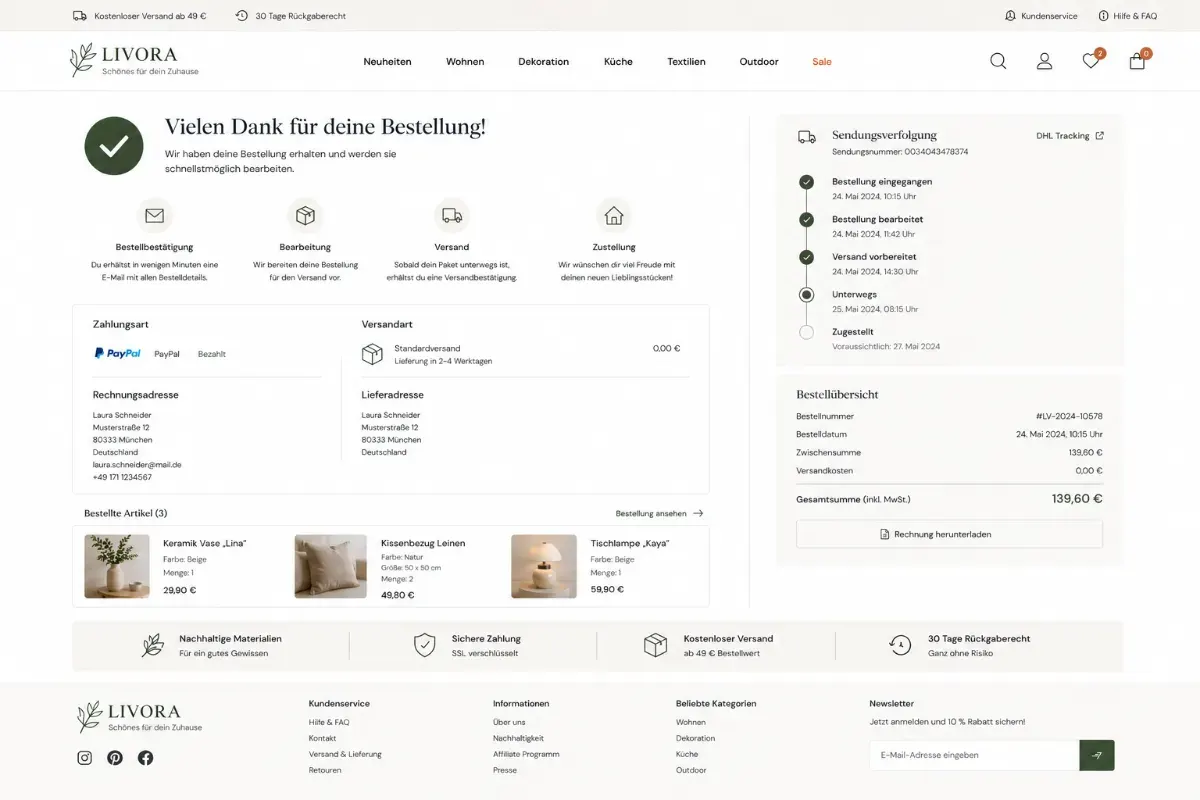
Task: Submit newsletter with the green arrow button
Action: coord(1097,755)
